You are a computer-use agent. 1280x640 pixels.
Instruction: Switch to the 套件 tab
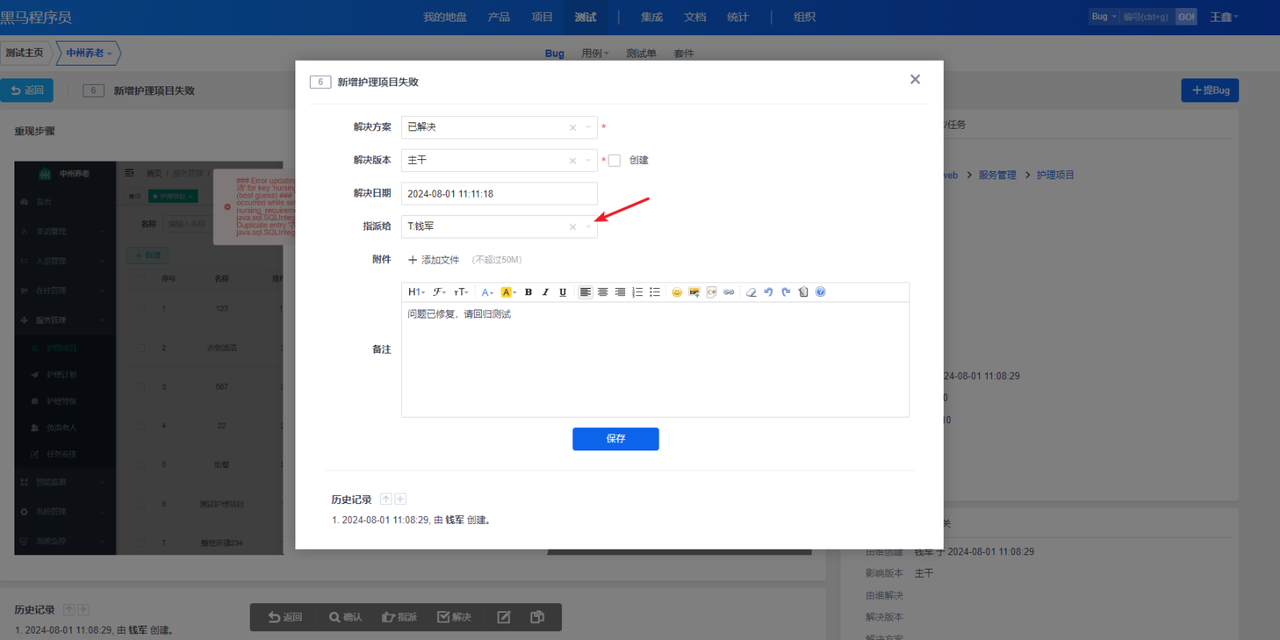[684, 53]
